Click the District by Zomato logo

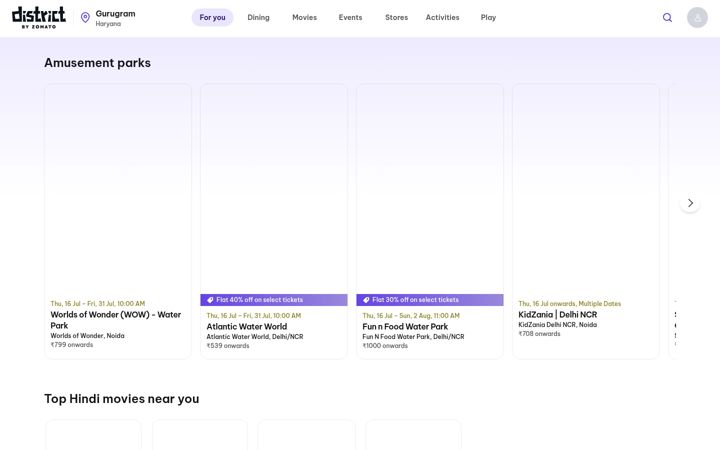(39, 17)
